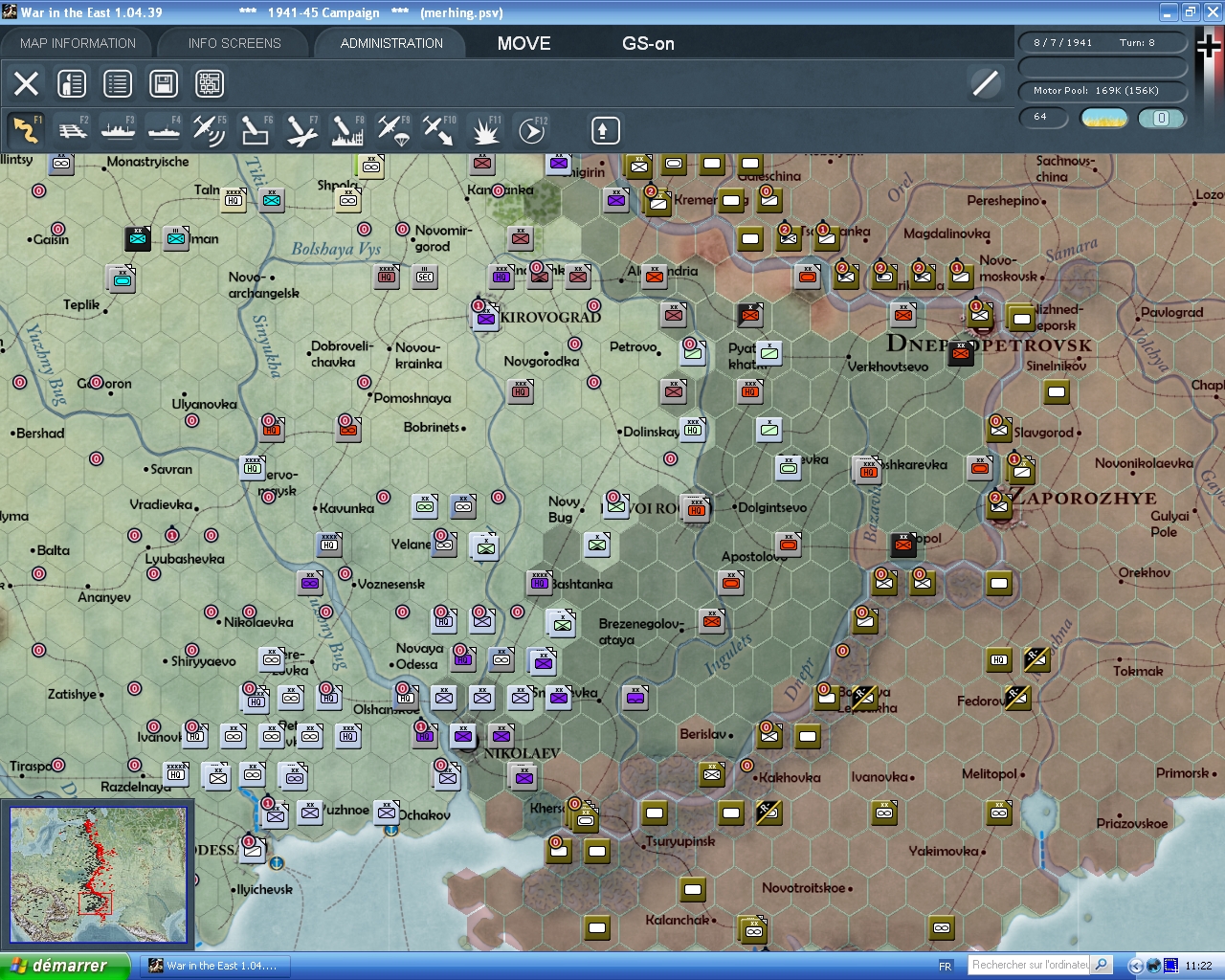Select the Soviet HQ counter near Fedorovka
Viewport: 1225px width, 980px height.
pyautogui.click(x=999, y=659)
